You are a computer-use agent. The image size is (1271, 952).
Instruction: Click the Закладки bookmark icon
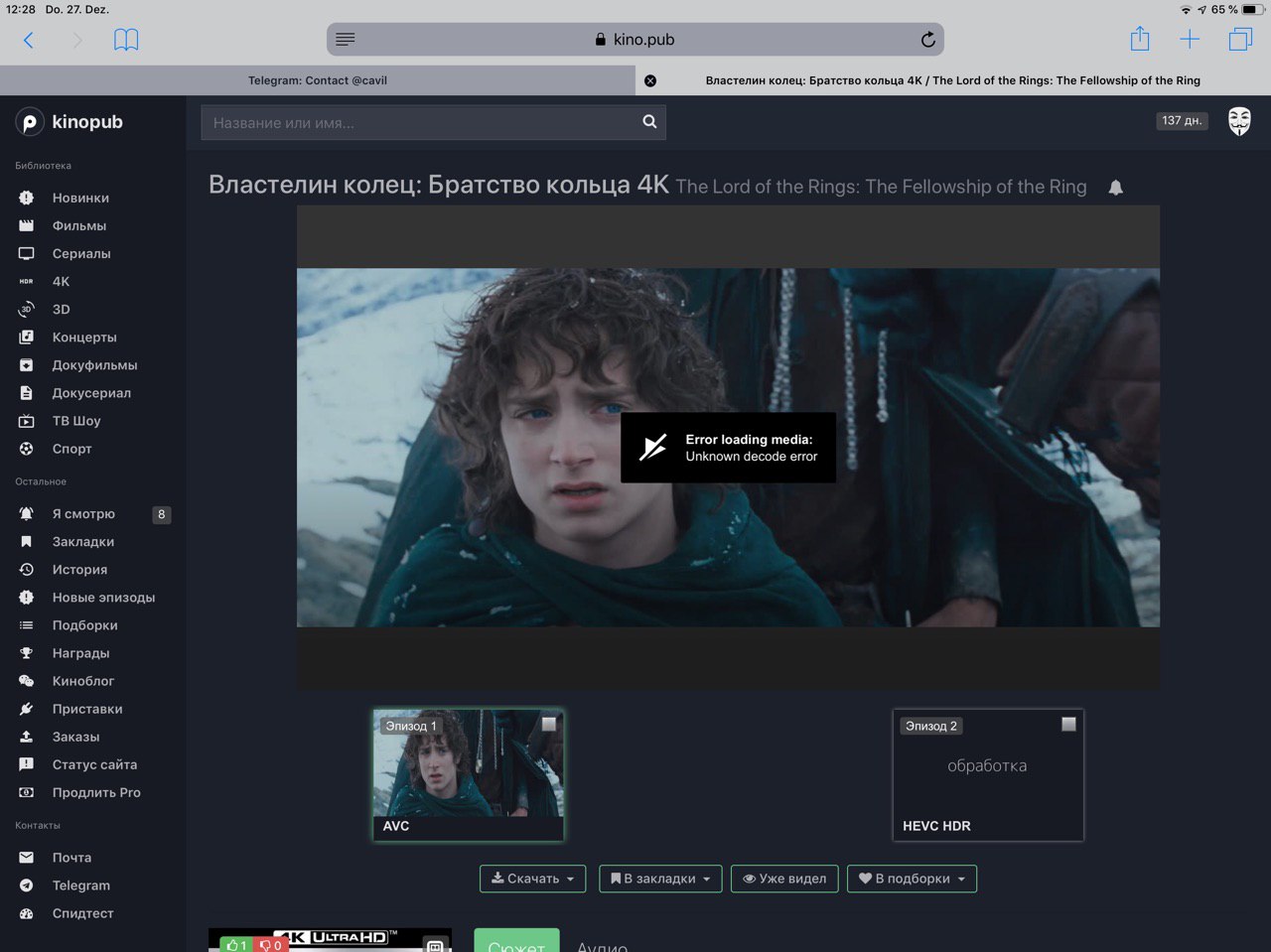[x=27, y=542]
